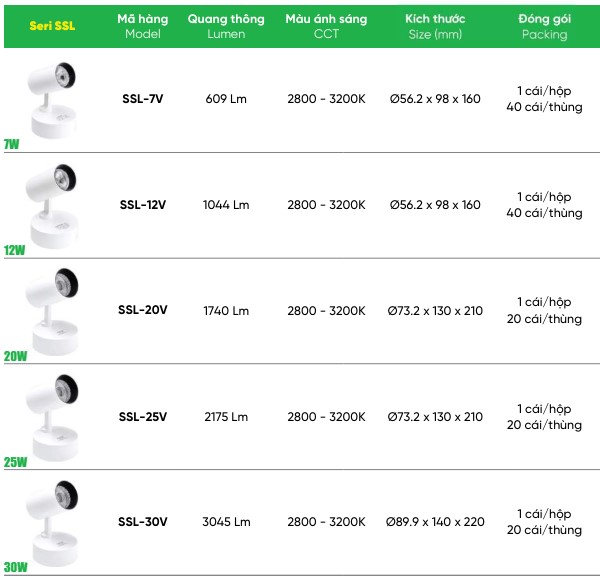Select model code 'SSL-30V'
Screen dimensions: 600x576
pyautogui.click(x=143, y=522)
